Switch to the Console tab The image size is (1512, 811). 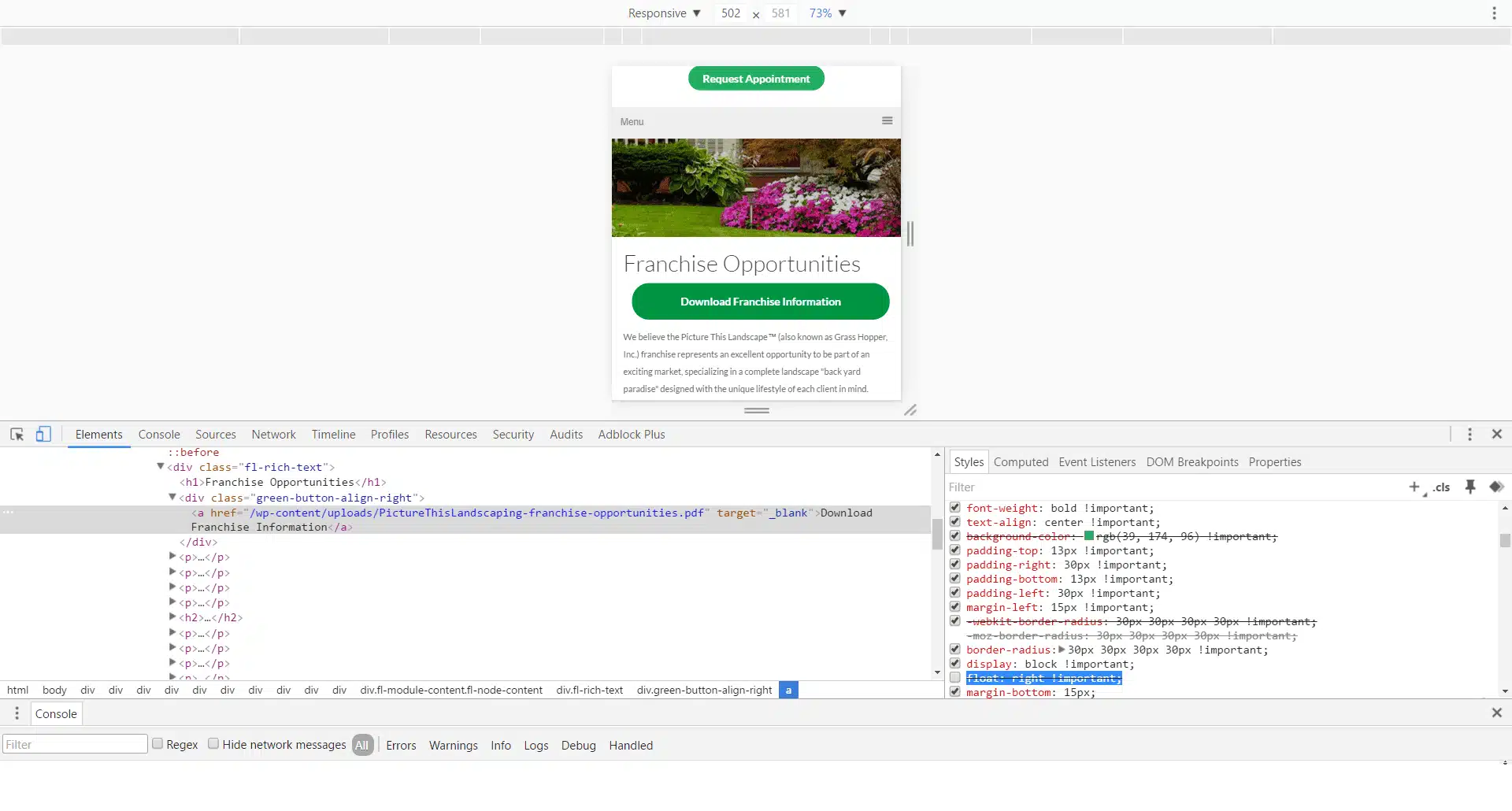tap(159, 435)
